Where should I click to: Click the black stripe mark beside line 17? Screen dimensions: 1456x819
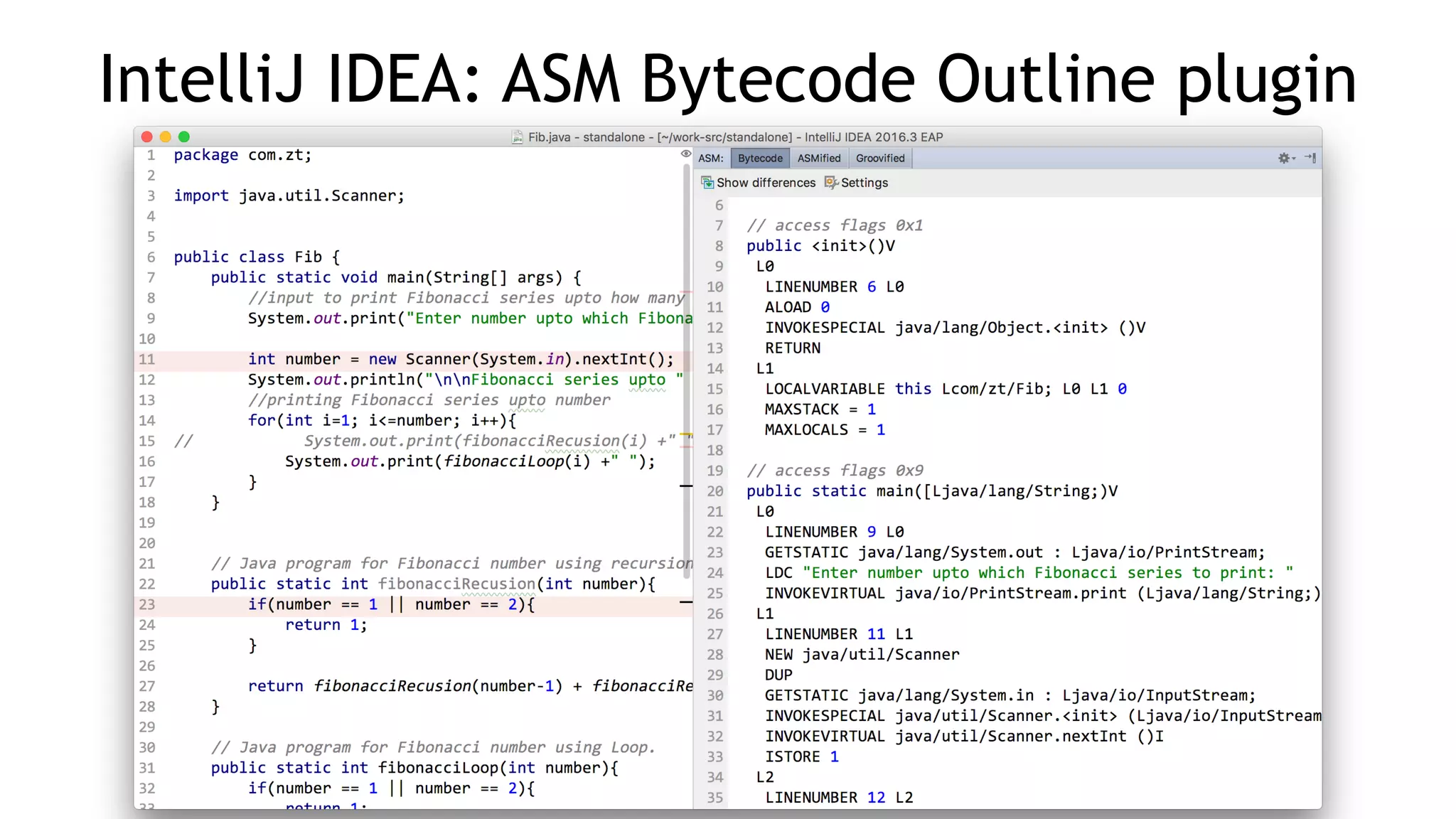pyautogui.click(x=686, y=486)
